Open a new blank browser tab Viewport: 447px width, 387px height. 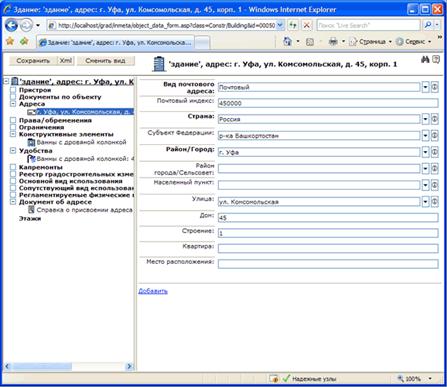pyautogui.click(x=202, y=43)
